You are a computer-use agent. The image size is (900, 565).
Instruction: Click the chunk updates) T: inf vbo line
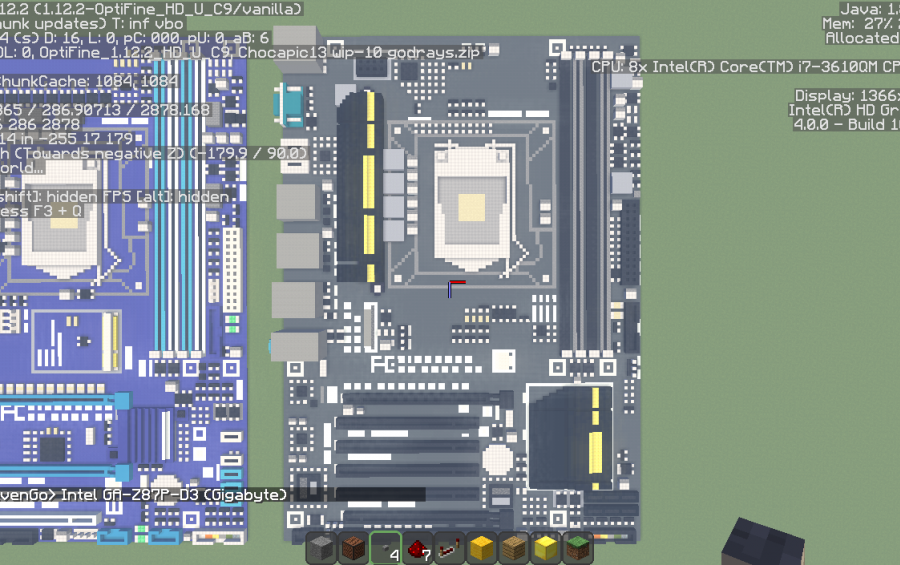pyautogui.click(x=92, y=24)
